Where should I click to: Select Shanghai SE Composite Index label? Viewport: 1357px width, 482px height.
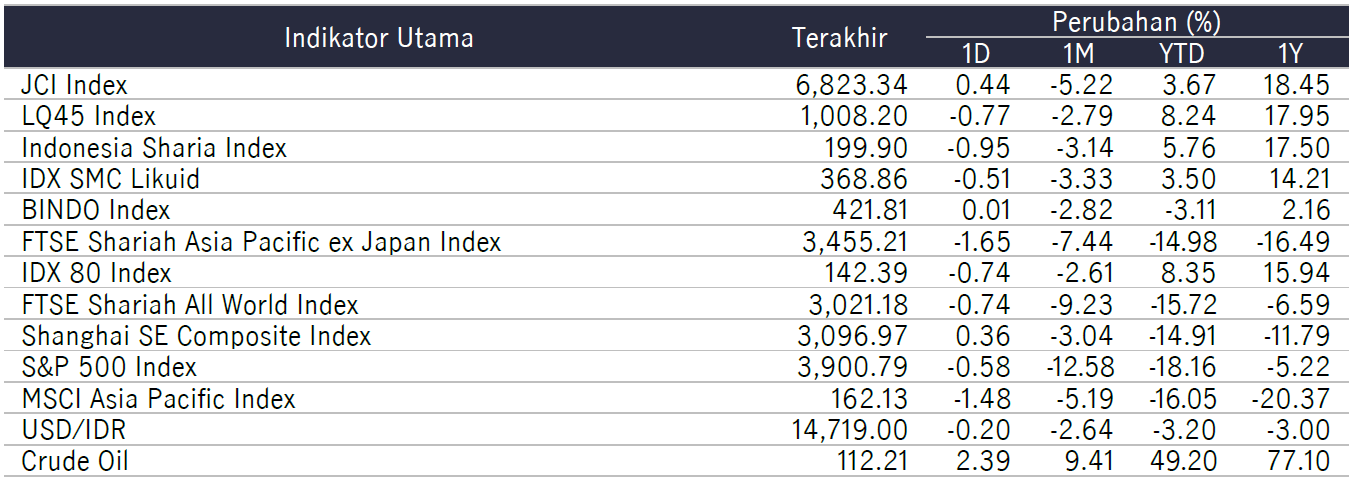[x=196, y=336]
